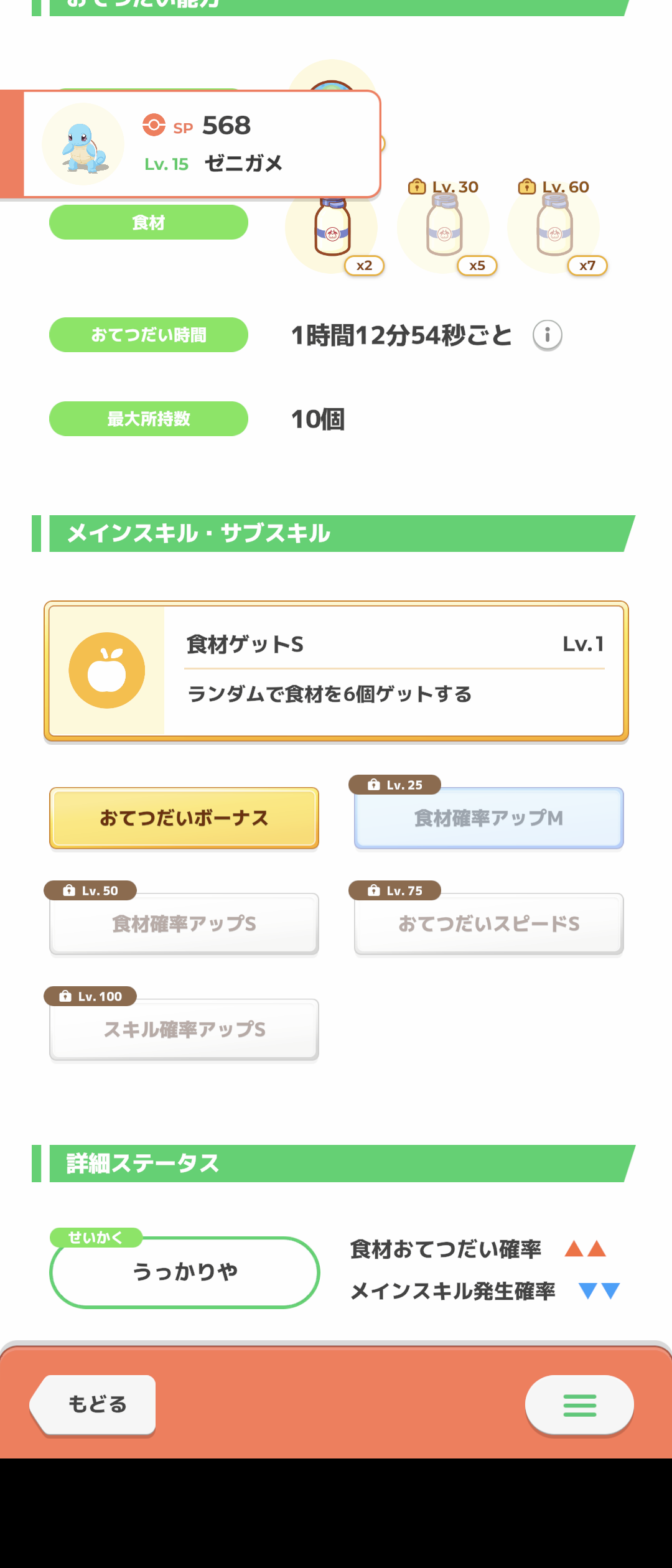Select the locked おてつだいスピードS sub skill

pos(489,924)
